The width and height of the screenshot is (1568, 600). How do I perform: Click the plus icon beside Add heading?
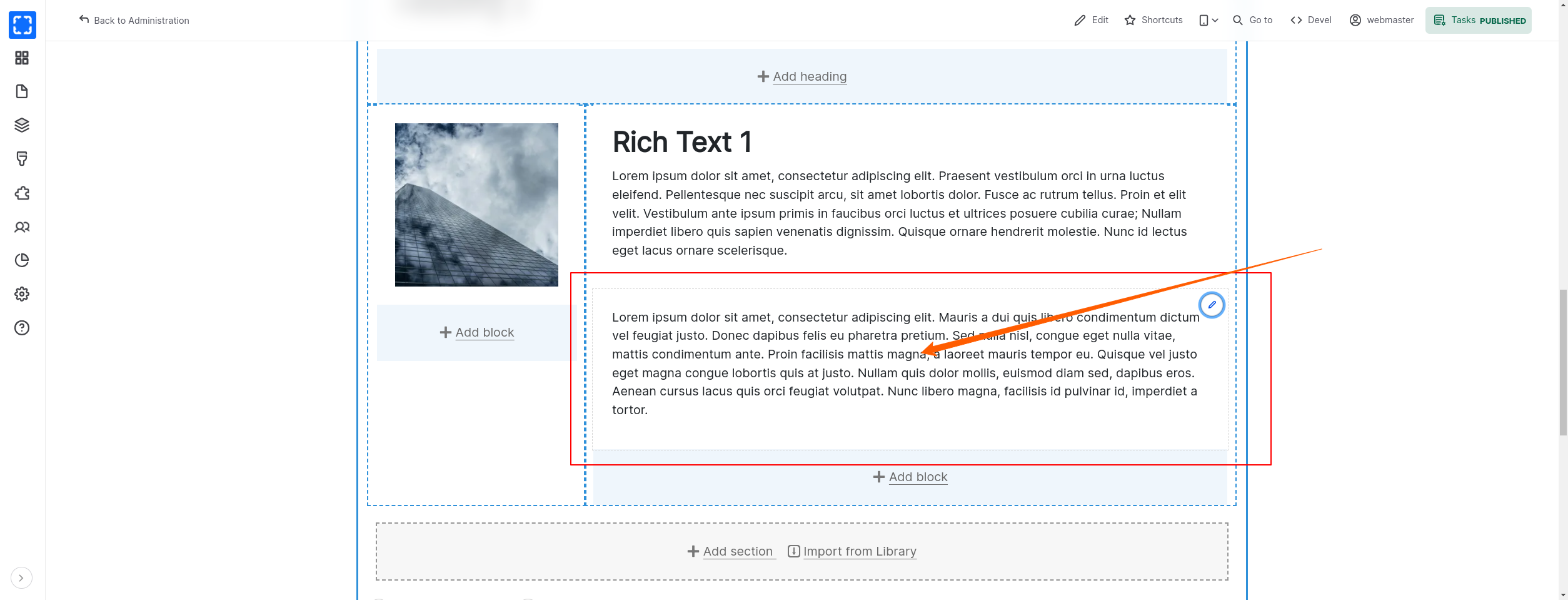click(x=763, y=76)
